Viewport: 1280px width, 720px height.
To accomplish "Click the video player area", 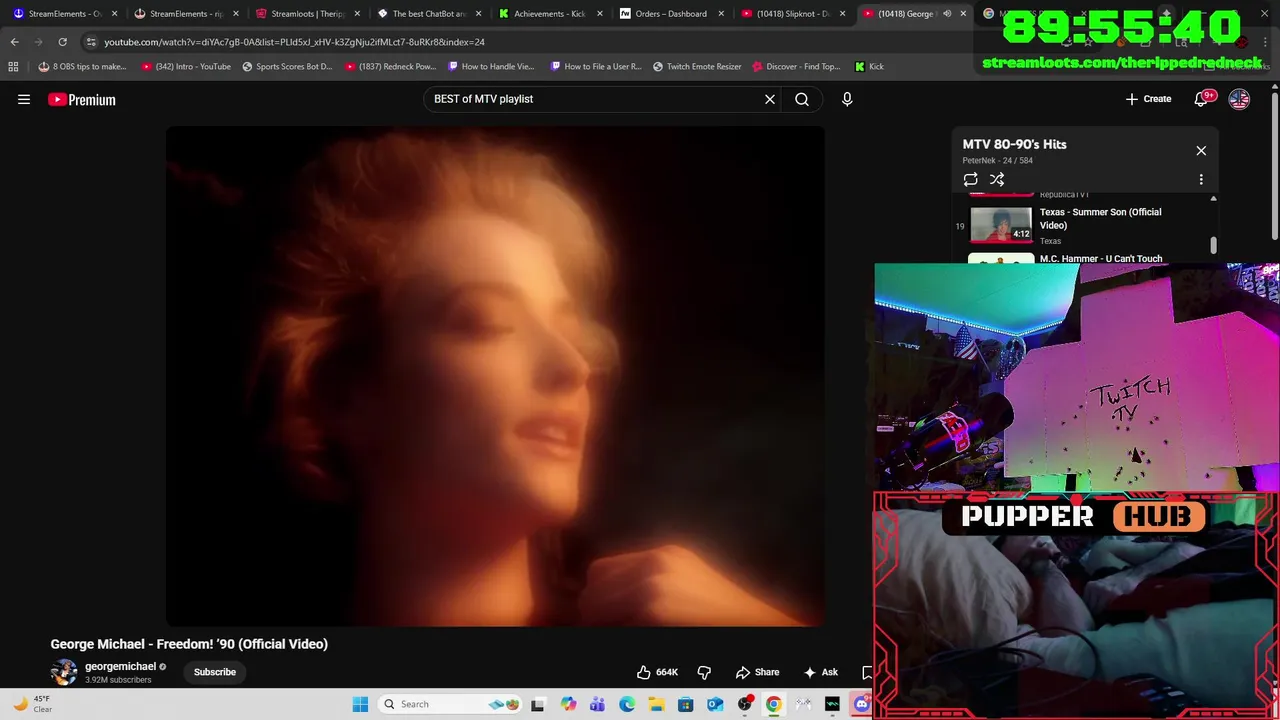I will coord(495,376).
